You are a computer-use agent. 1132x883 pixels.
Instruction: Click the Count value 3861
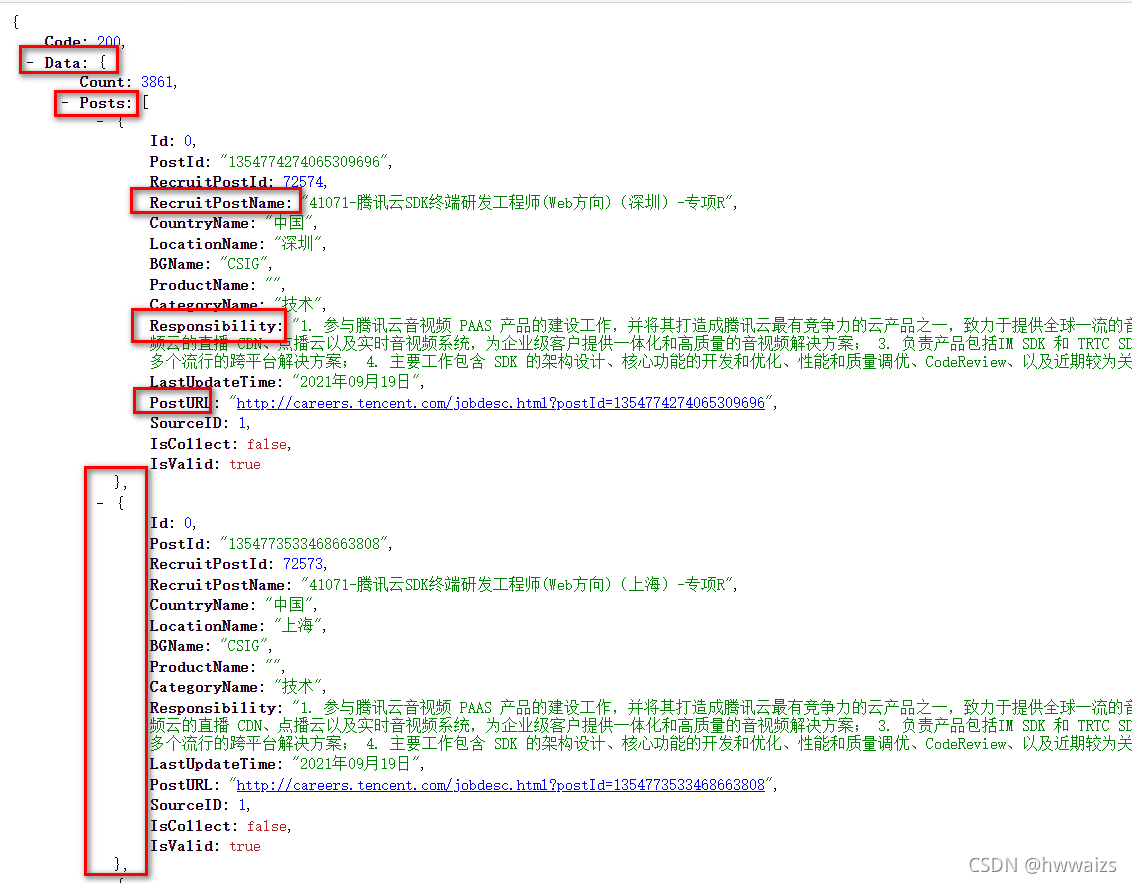click(157, 82)
